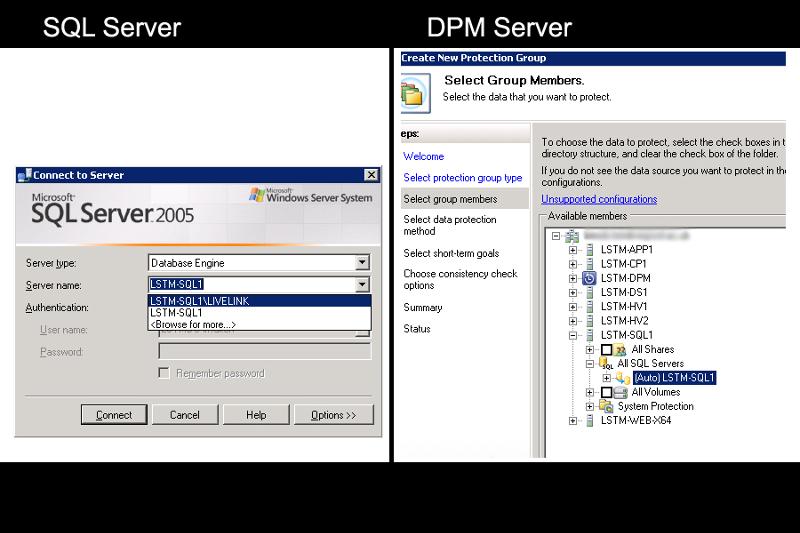The height and width of the screenshot is (533, 800).
Task: Select the LSTM-DPM tree label
Action: coord(626,278)
